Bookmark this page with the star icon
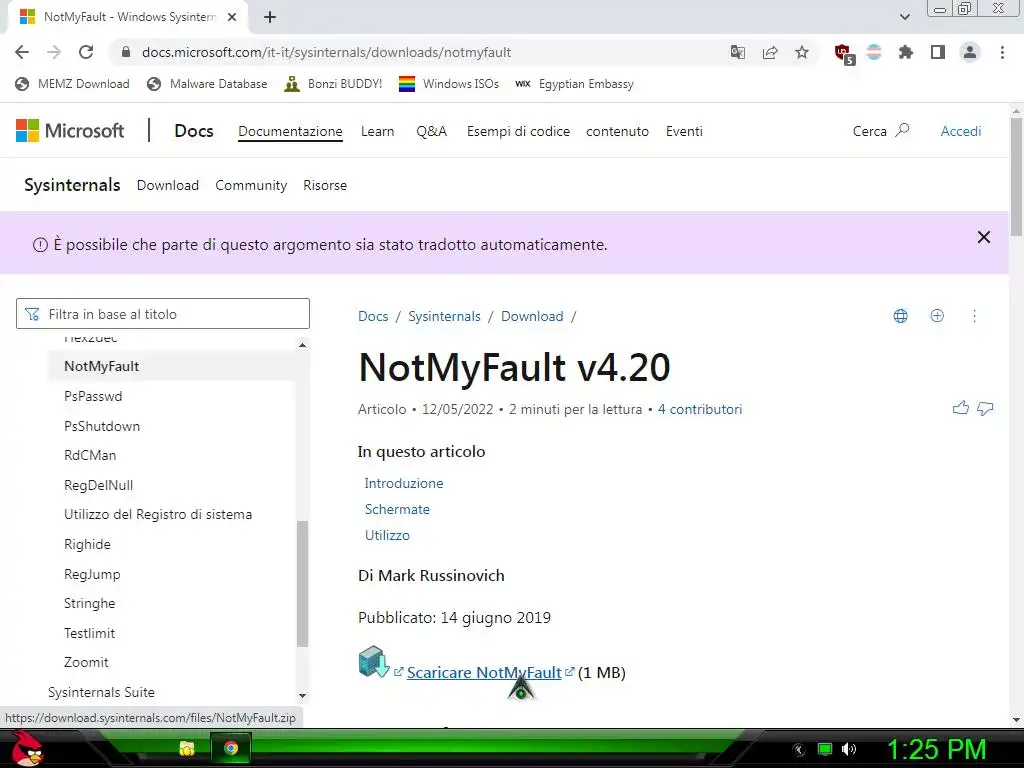This screenshot has width=1024, height=768. coord(802,52)
